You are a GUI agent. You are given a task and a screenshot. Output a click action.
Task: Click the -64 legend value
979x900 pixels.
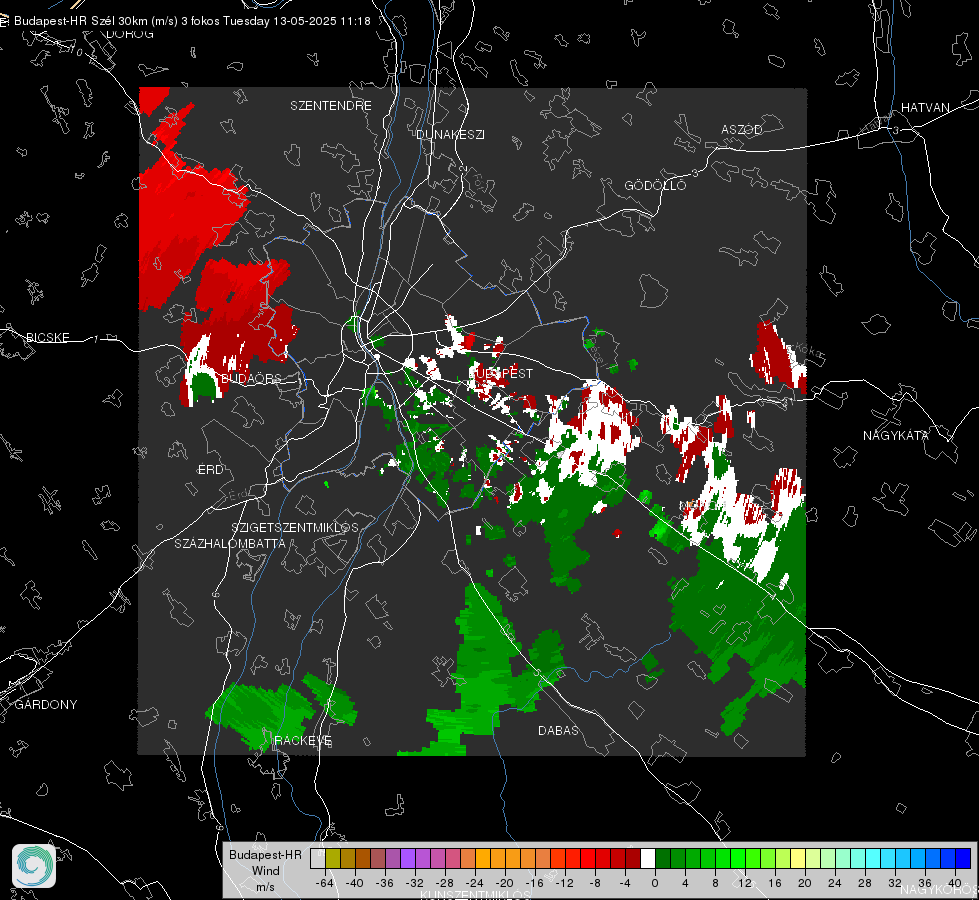325,883
